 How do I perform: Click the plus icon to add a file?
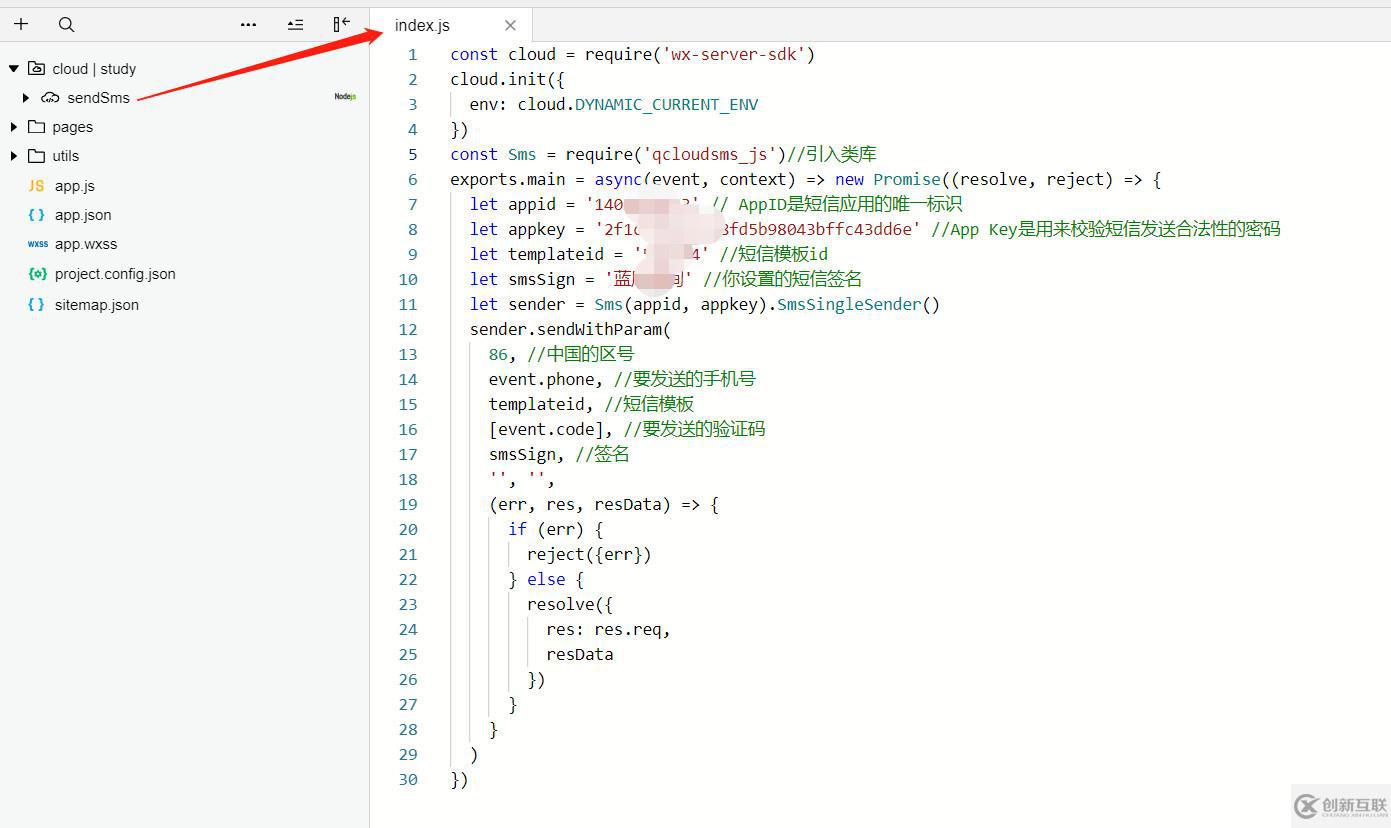tap(21, 24)
